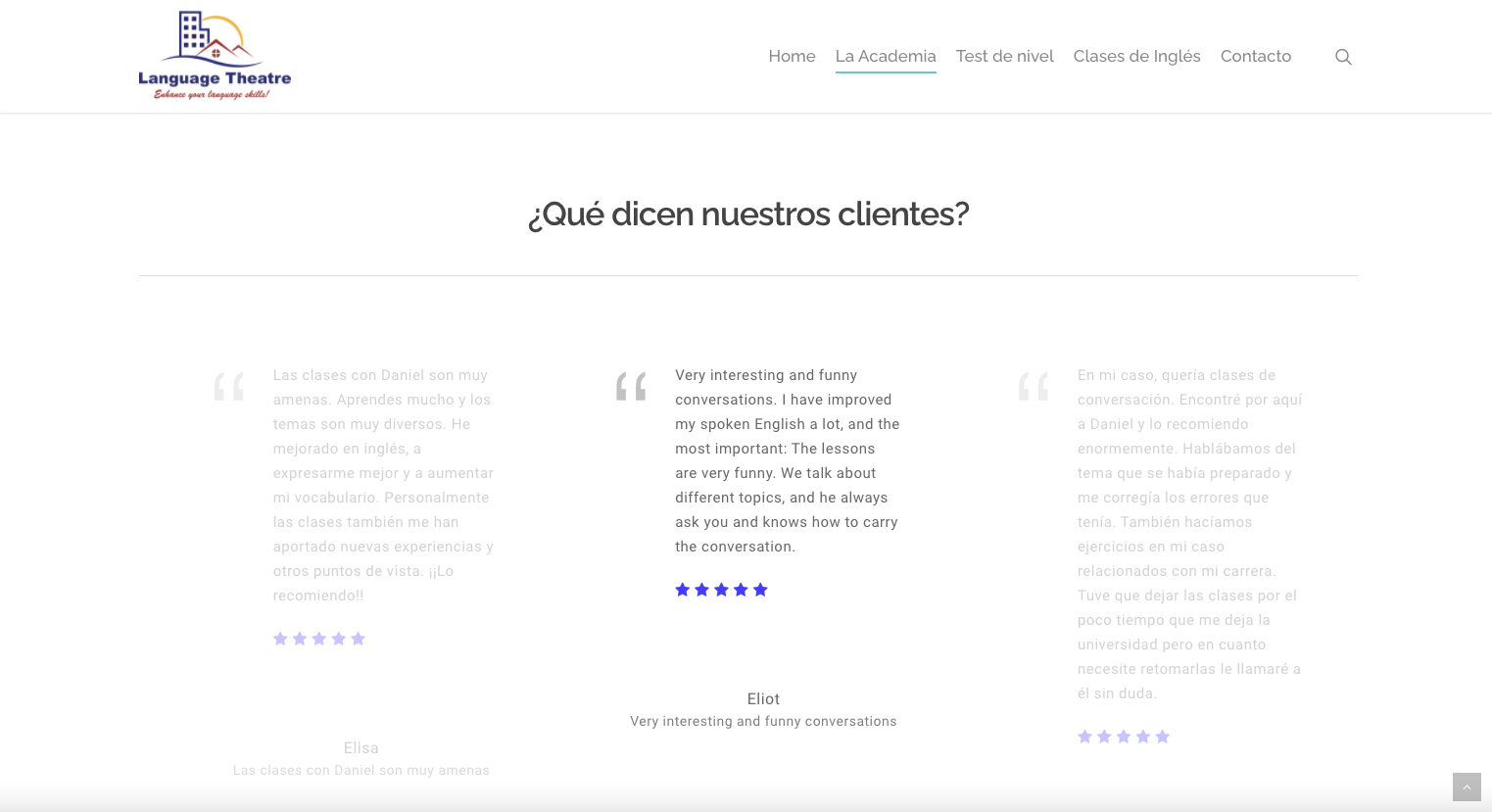This screenshot has width=1492, height=812.
Task: Click the stars under the right testimonial
Action: 1124,737
